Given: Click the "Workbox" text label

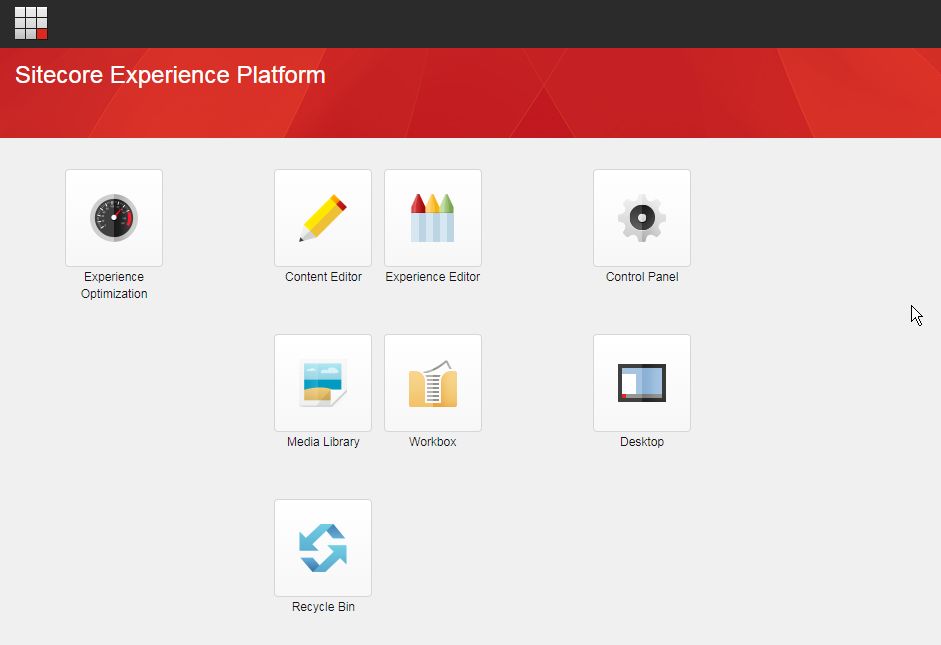Looking at the screenshot, I should pyautogui.click(x=433, y=442).
